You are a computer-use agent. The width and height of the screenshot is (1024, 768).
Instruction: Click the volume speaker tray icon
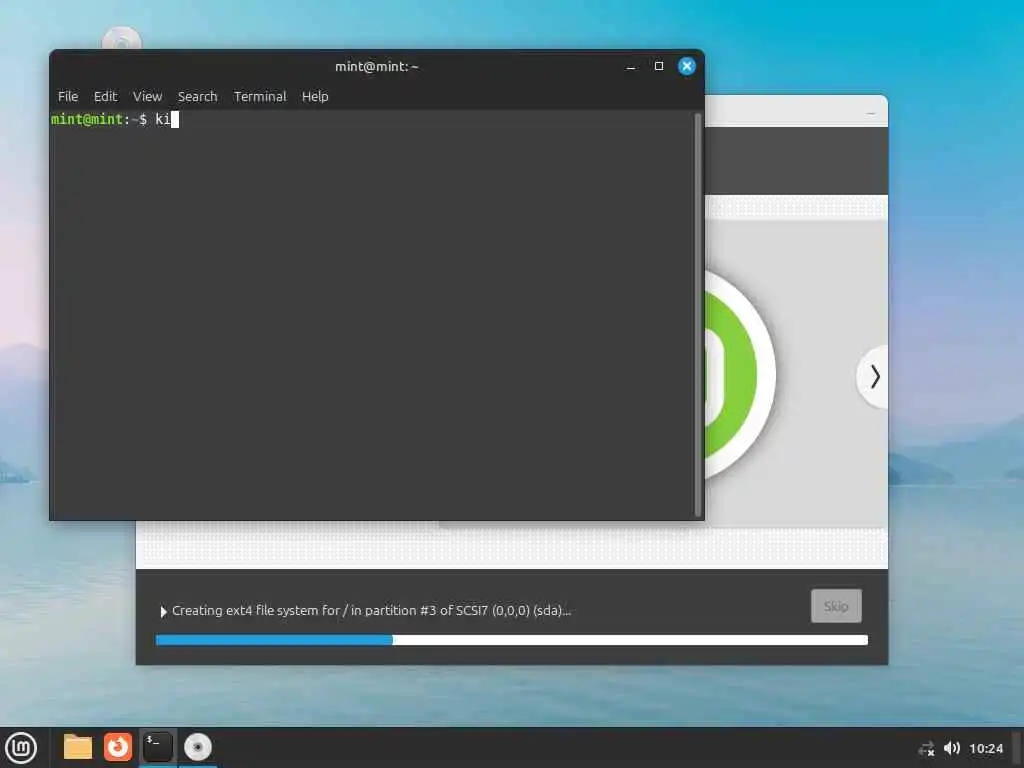tap(952, 748)
